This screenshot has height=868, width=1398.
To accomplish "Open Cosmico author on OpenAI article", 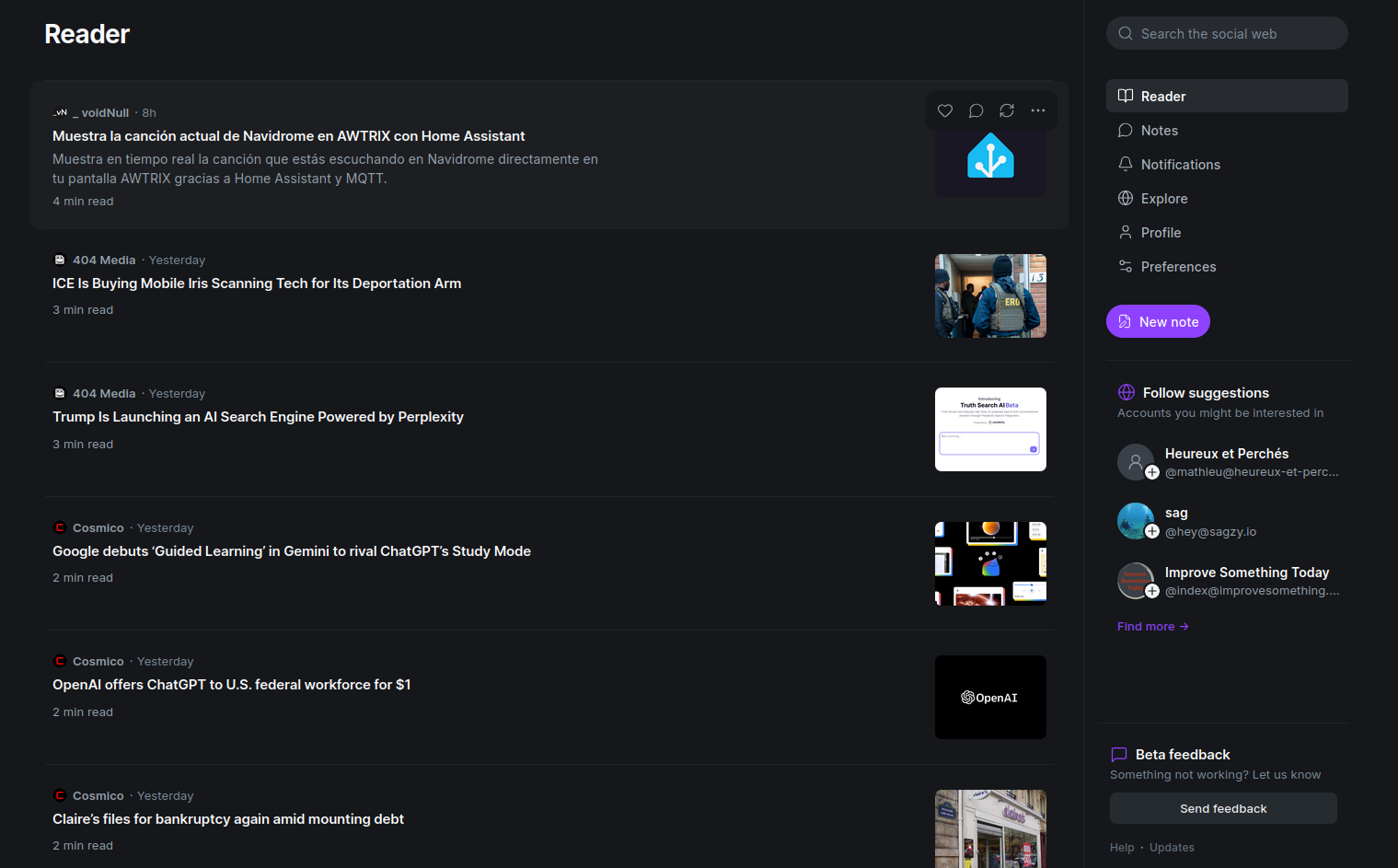I will 98,661.
